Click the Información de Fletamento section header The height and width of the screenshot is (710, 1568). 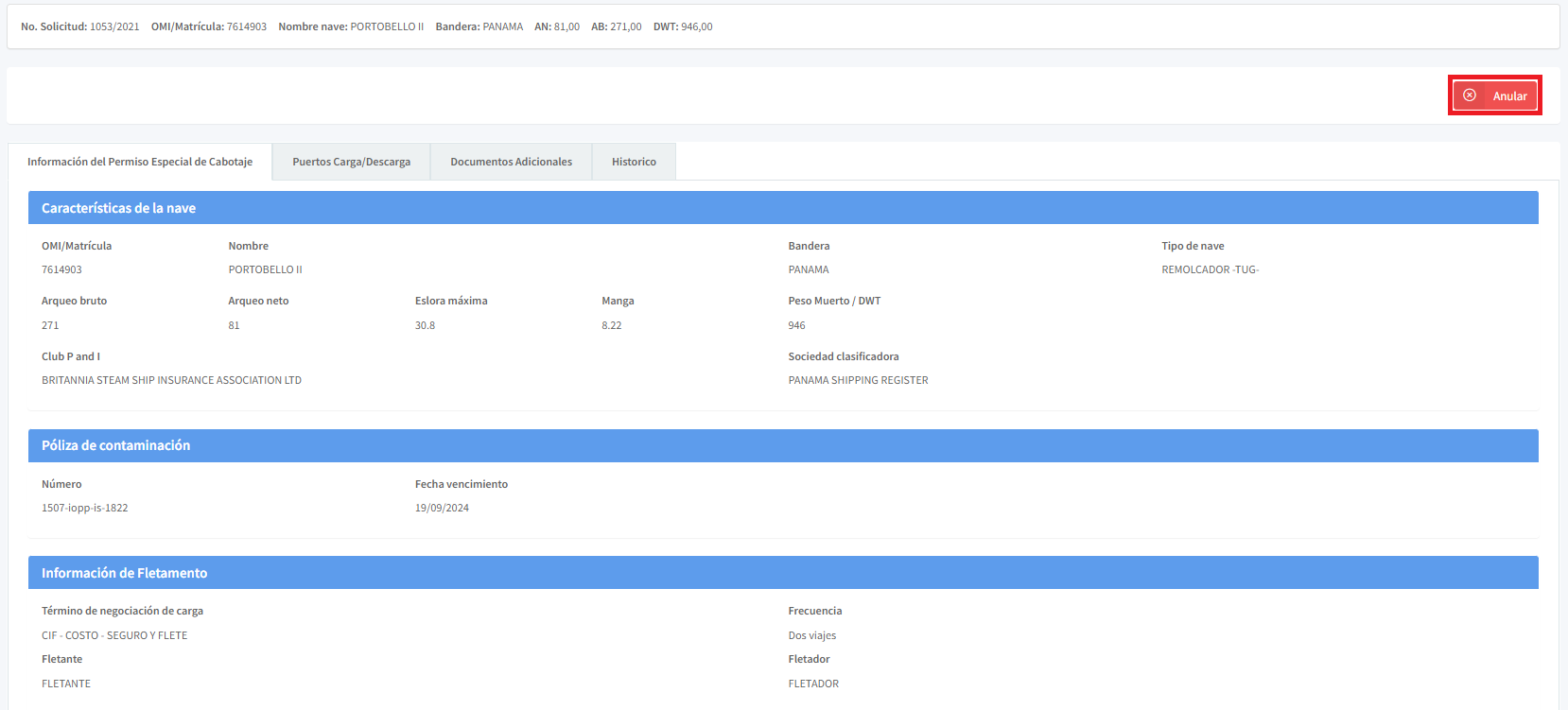[124, 573]
